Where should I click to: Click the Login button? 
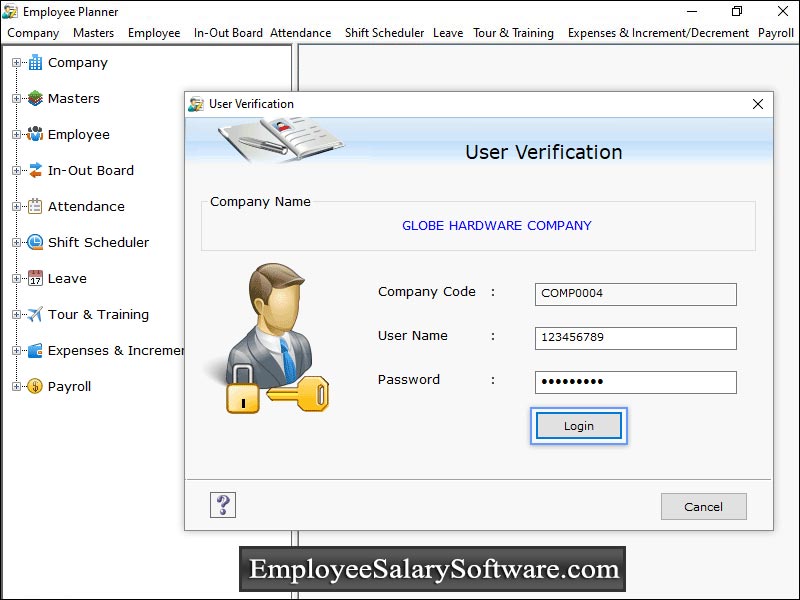click(x=578, y=425)
